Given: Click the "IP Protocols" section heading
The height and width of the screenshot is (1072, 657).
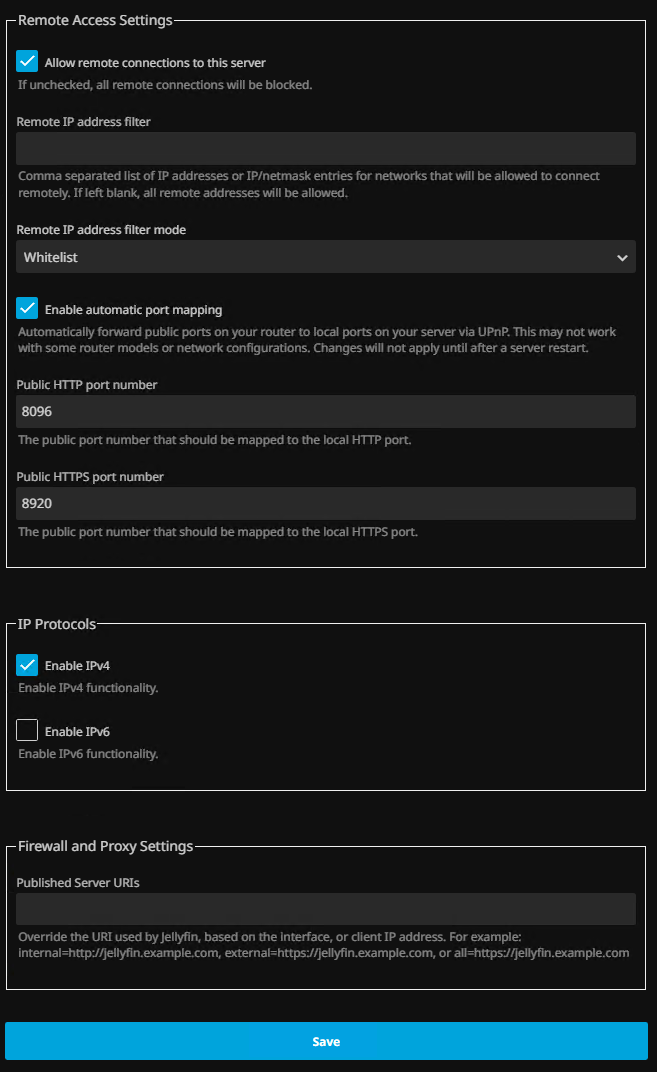Looking at the screenshot, I should tap(57, 624).
